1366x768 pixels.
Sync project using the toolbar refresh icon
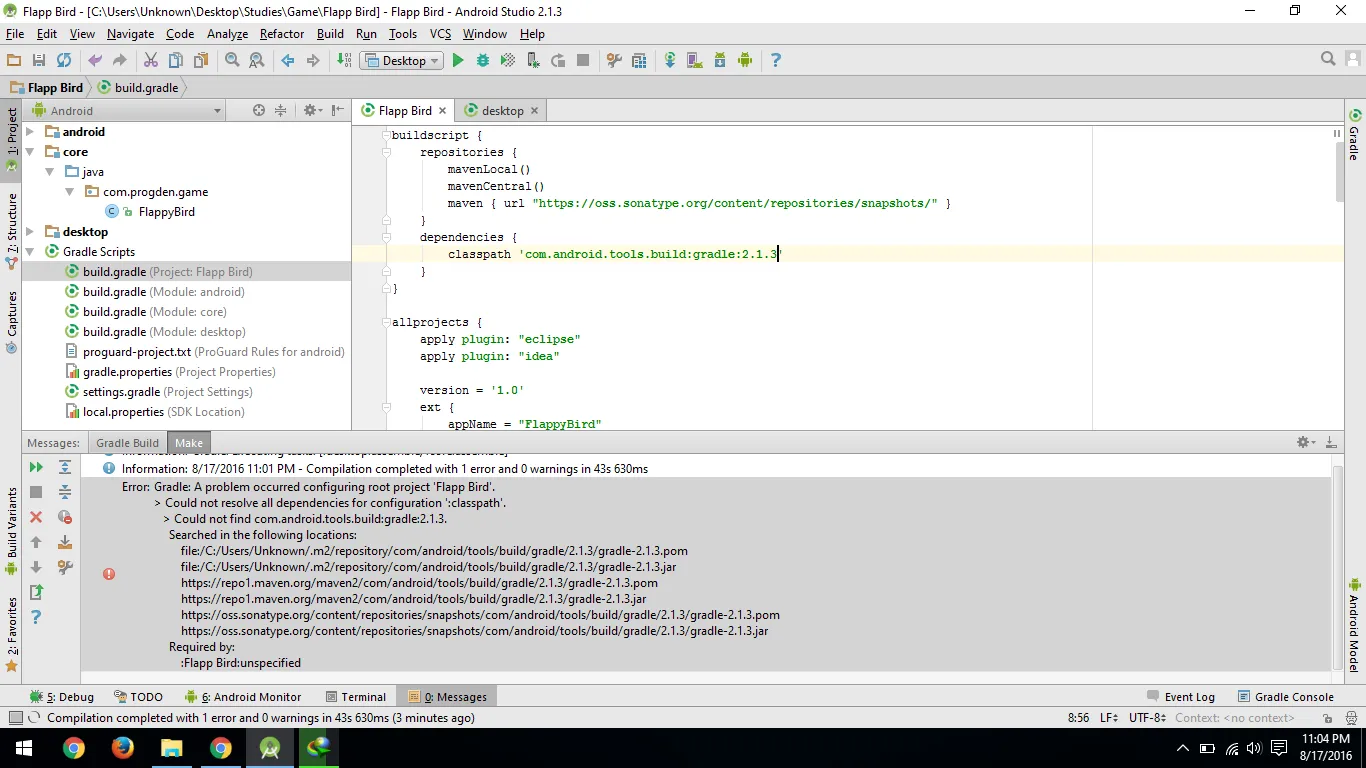click(x=64, y=61)
